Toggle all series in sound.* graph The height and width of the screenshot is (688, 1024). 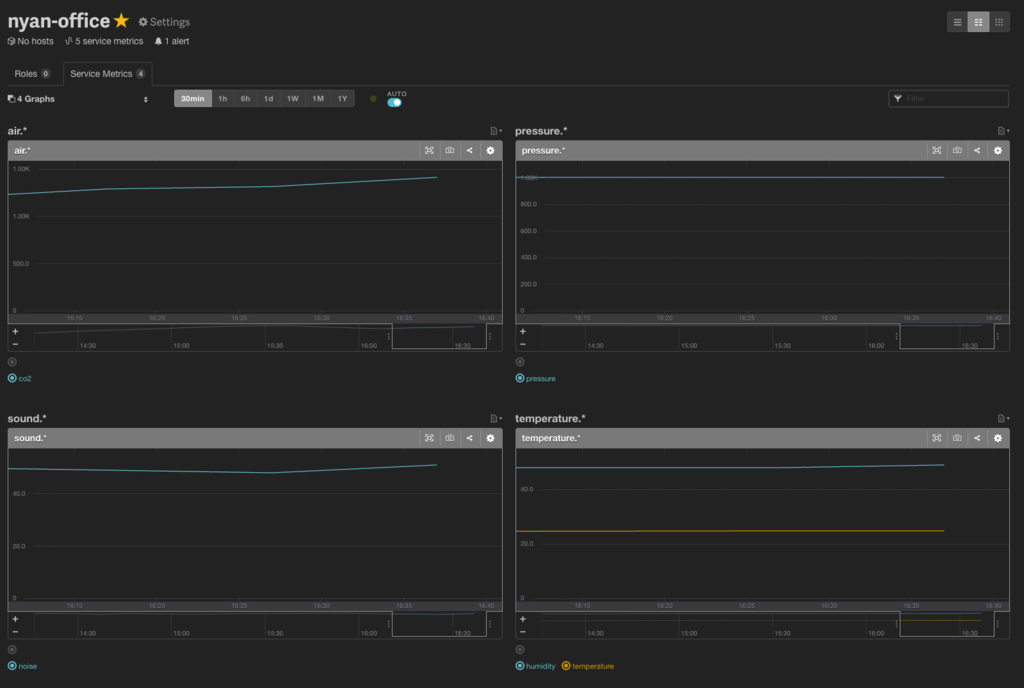pos(12,649)
